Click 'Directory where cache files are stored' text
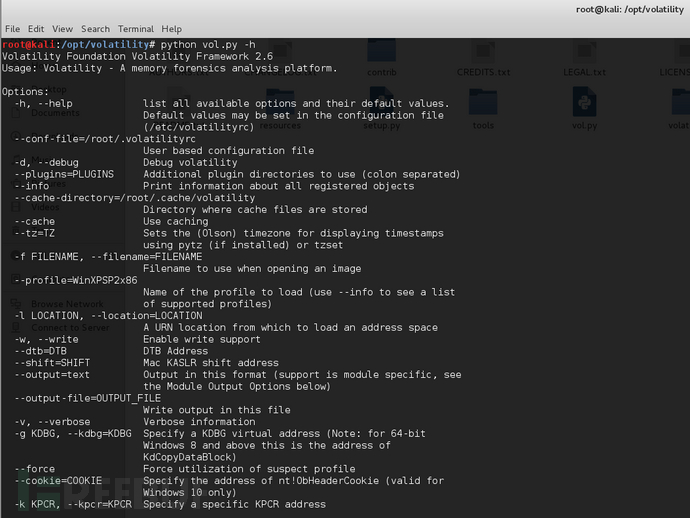This screenshot has width=690, height=518. tap(255, 209)
